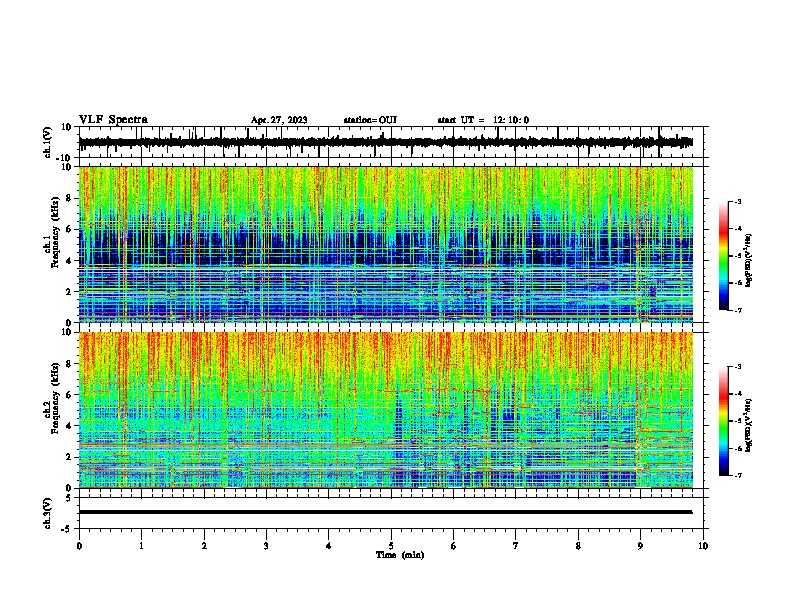Select the date label Apr. 27, 2023

tap(279, 120)
